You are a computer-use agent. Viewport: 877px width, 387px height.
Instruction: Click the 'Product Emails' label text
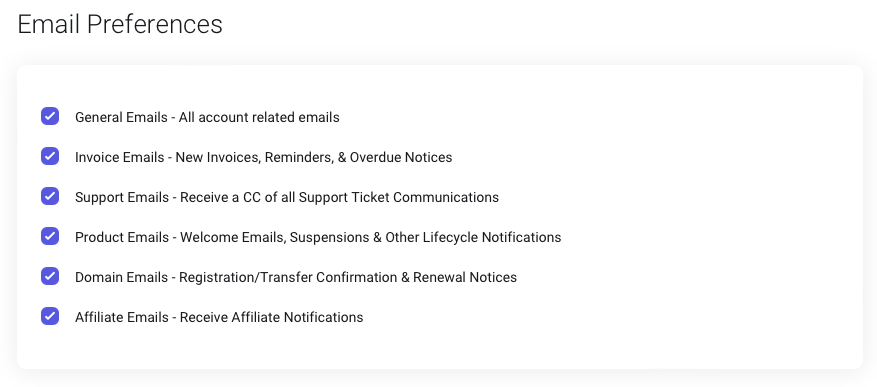click(x=122, y=237)
